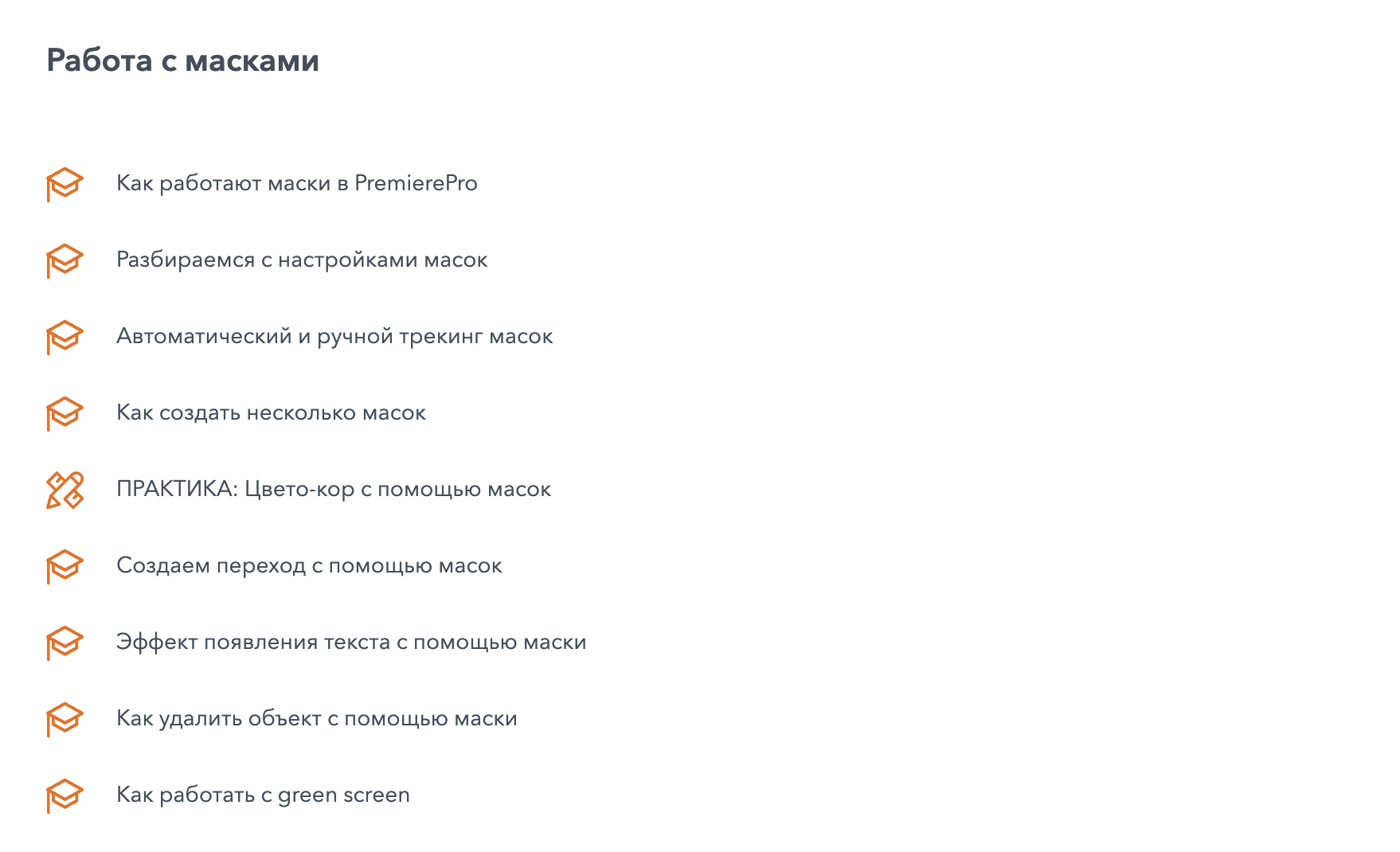Open "Разбираемся с настройками масок" lesson
This screenshot has width=1400, height=852.
pyautogui.click(x=302, y=260)
